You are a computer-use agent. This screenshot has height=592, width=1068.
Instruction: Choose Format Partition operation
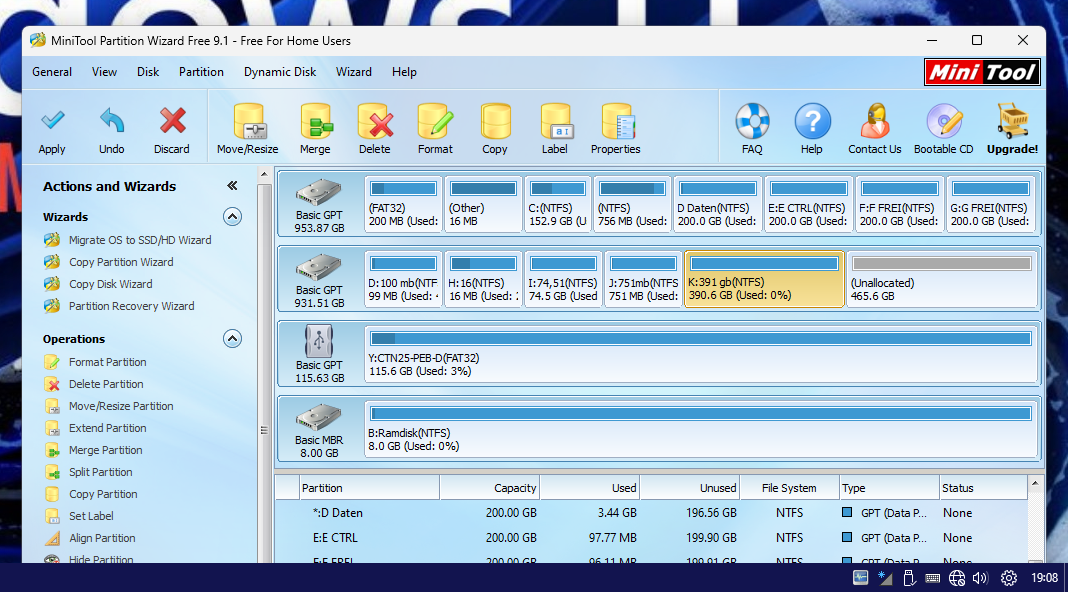[x=108, y=362]
